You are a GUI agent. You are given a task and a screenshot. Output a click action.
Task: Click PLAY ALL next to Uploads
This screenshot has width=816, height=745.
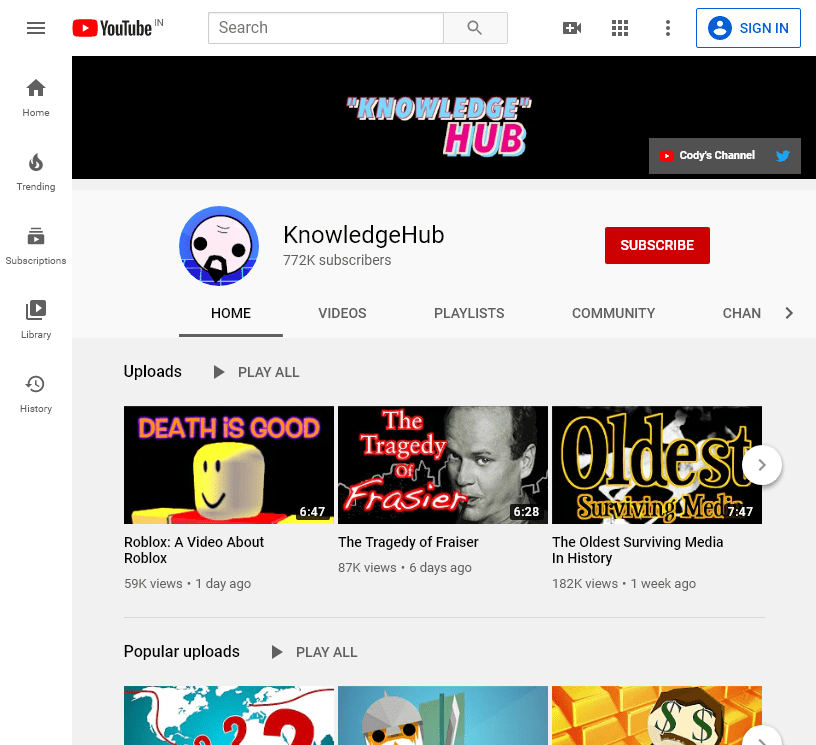click(x=269, y=372)
